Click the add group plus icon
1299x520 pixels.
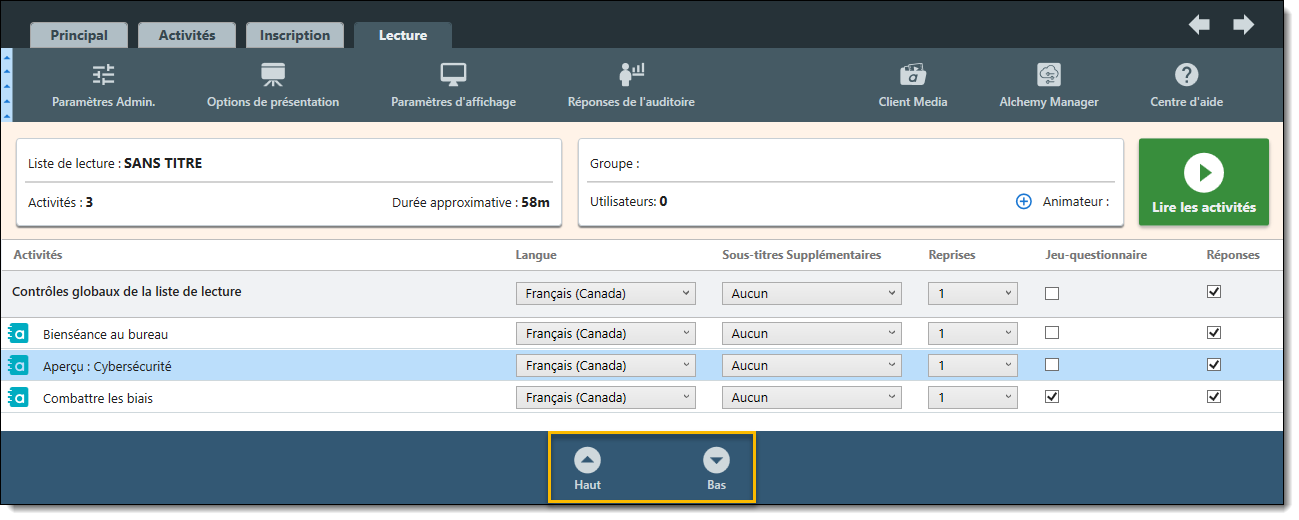pyautogui.click(x=1023, y=201)
